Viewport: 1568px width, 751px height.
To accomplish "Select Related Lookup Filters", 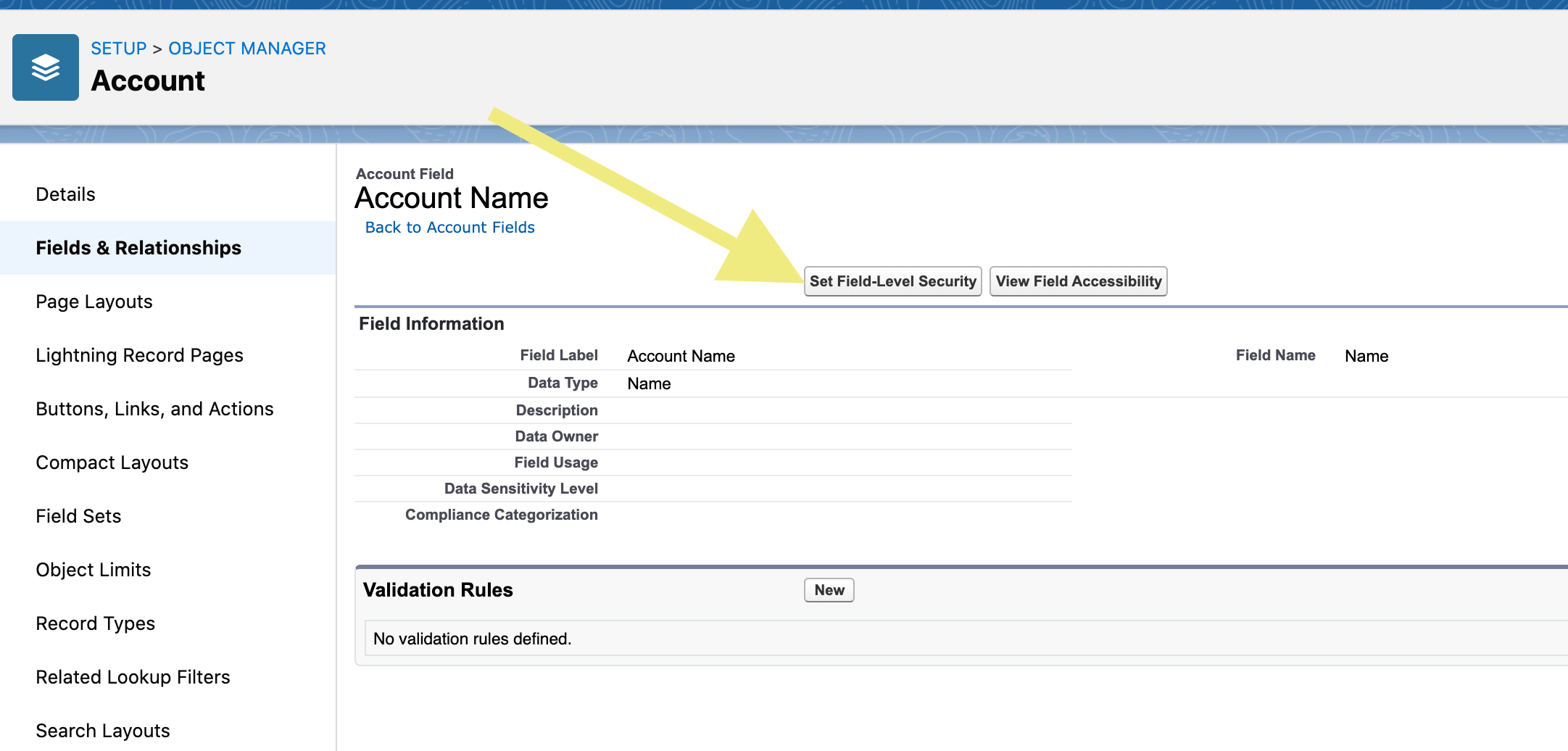I will (x=133, y=677).
